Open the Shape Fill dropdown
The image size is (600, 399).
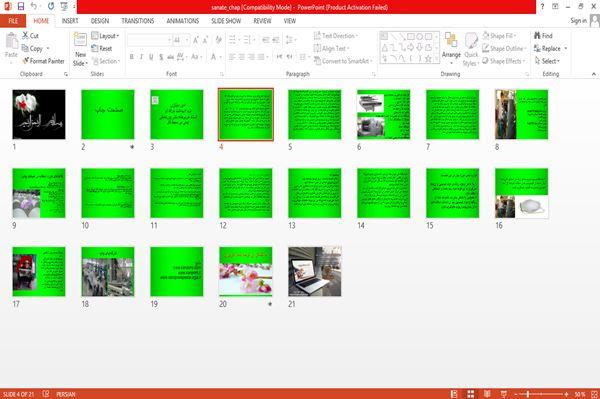pos(499,36)
